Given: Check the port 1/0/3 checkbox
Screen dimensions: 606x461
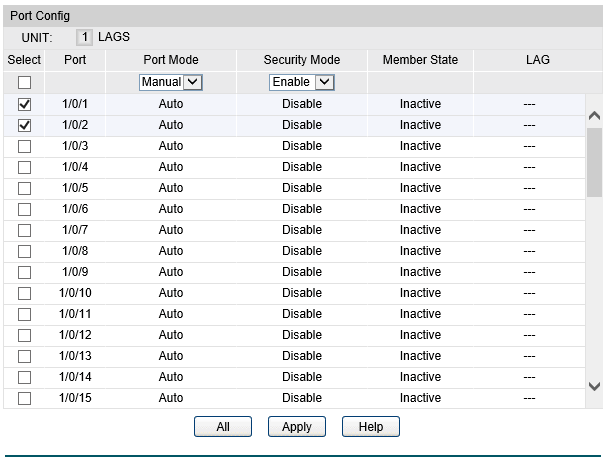Looking at the screenshot, I should click(24, 146).
